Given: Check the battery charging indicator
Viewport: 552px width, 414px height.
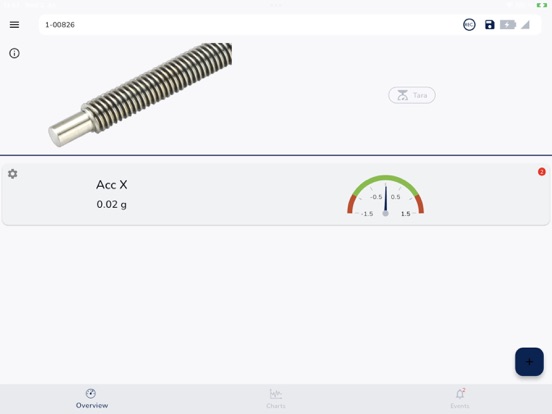Looking at the screenshot, I should pyautogui.click(x=508, y=25).
